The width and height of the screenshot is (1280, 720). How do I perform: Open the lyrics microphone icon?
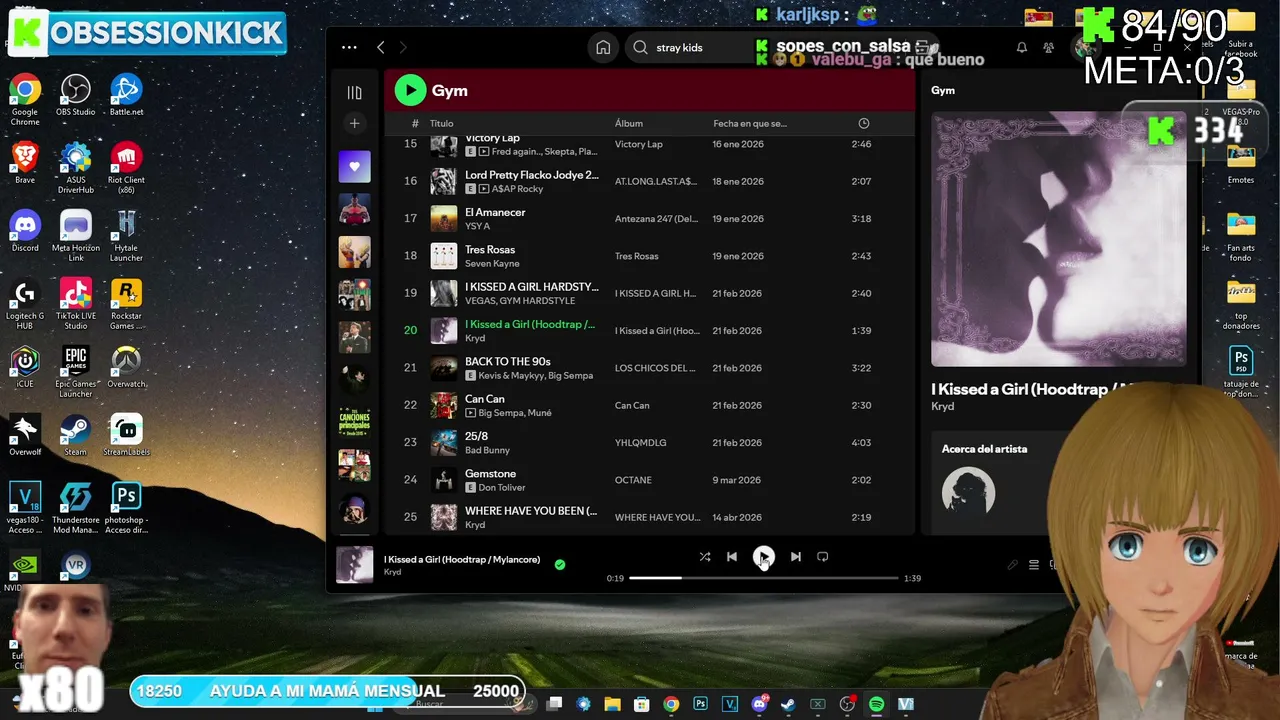tap(1012, 565)
